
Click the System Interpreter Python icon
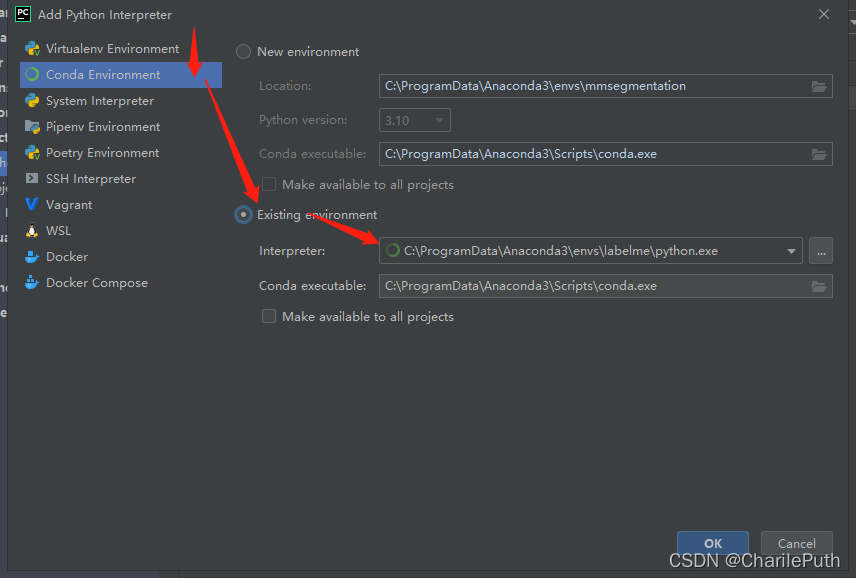32,100
